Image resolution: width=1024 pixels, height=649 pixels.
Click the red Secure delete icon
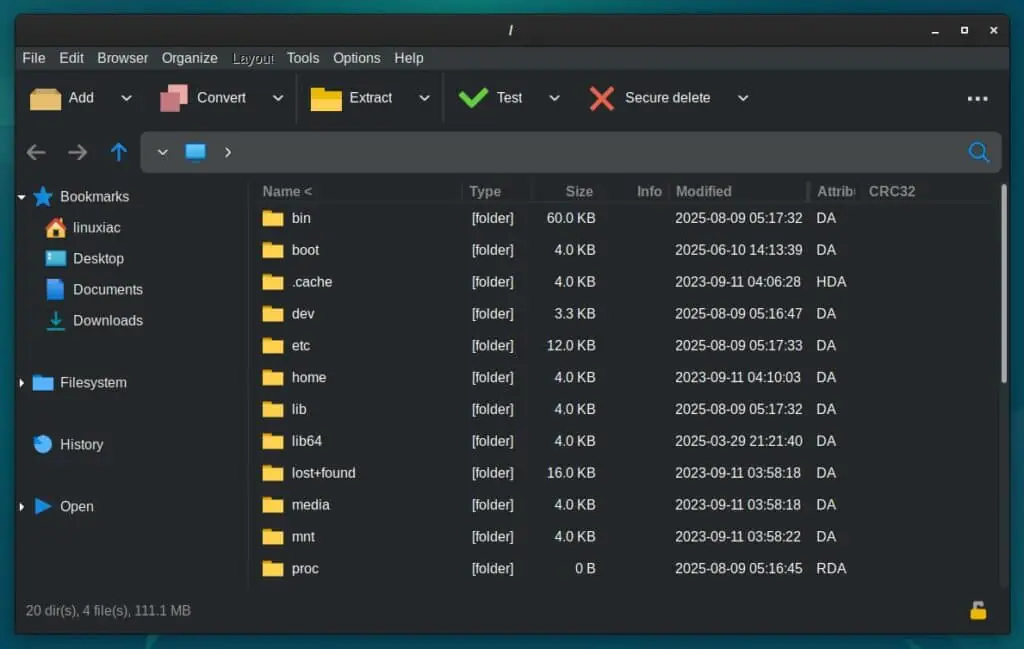(600, 97)
